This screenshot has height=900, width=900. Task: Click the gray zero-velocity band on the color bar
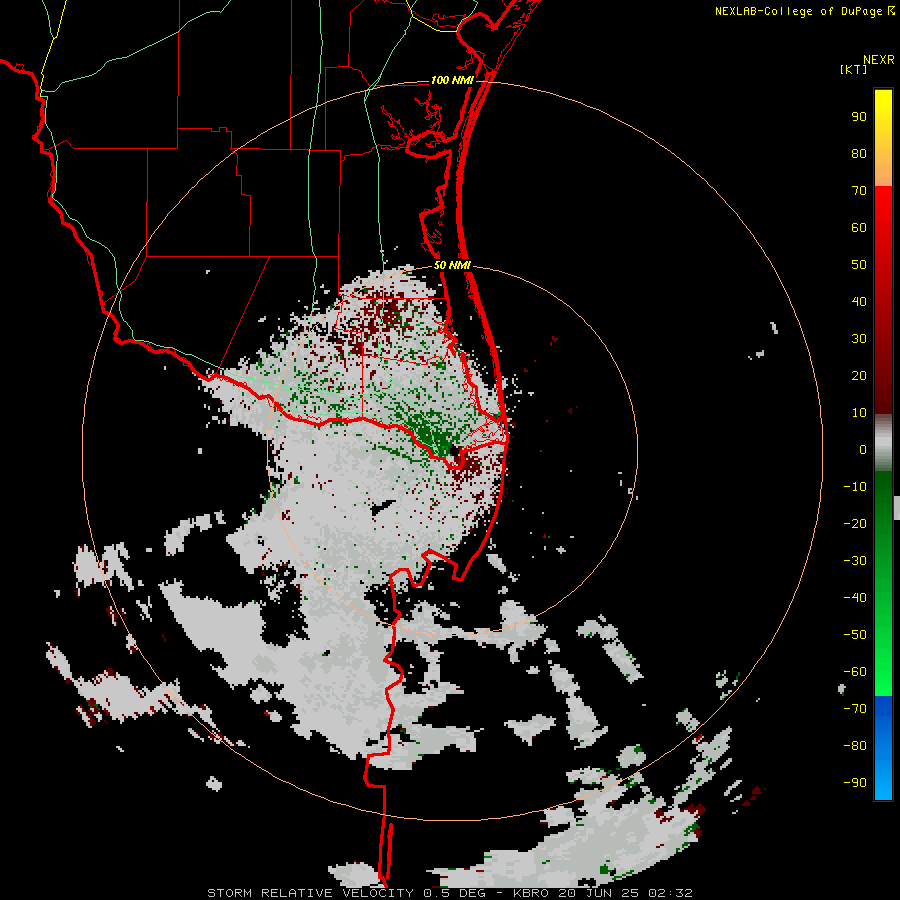pos(883,443)
